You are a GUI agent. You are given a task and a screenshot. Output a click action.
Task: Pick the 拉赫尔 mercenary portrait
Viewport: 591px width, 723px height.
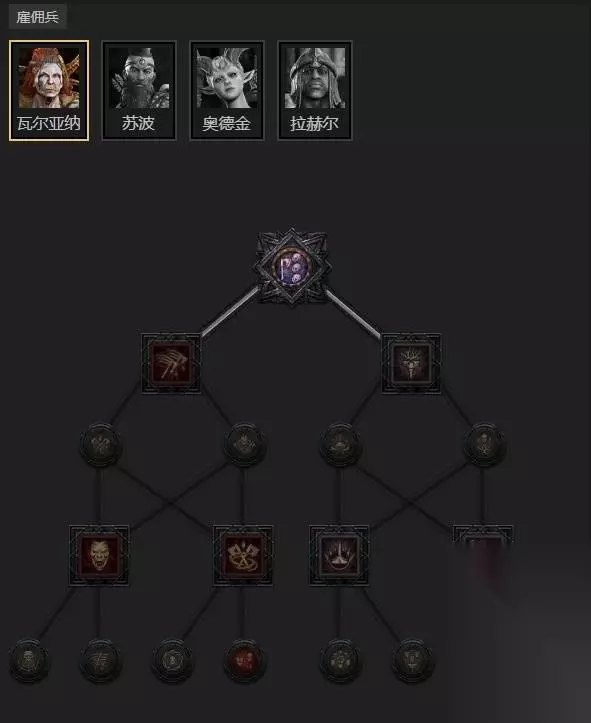click(315, 90)
